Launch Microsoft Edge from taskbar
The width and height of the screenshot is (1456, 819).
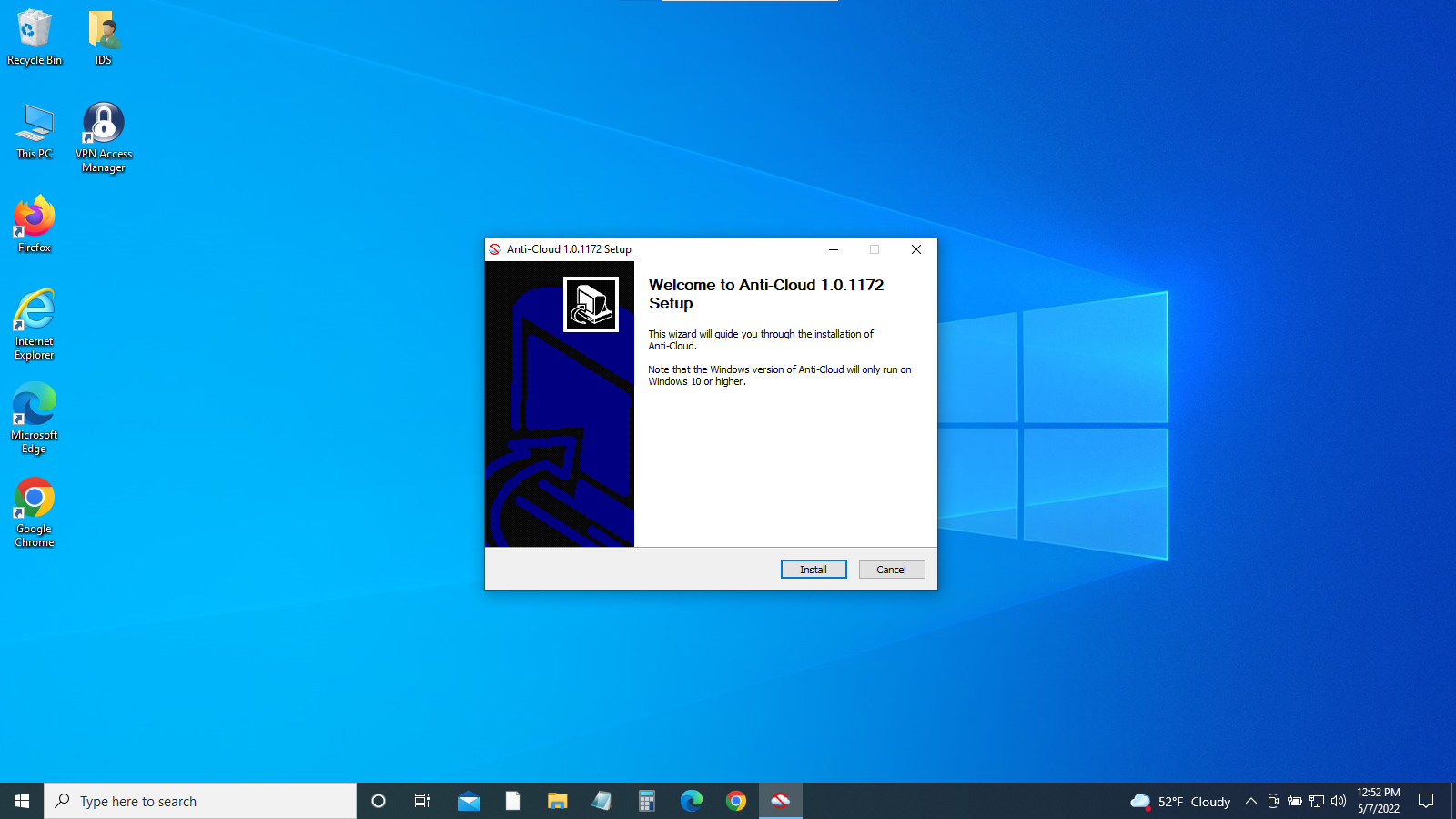692,801
